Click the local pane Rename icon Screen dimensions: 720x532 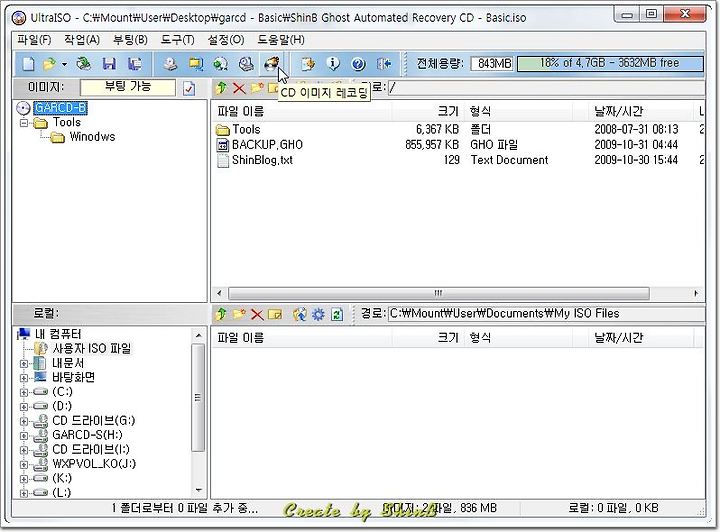(275, 314)
